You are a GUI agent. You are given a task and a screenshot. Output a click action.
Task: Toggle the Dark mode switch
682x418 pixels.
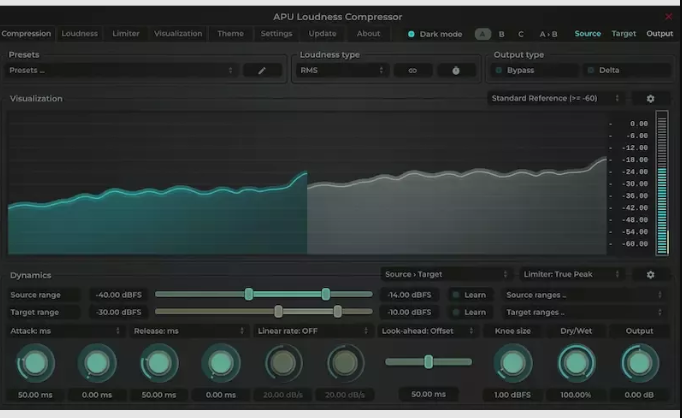point(411,34)
